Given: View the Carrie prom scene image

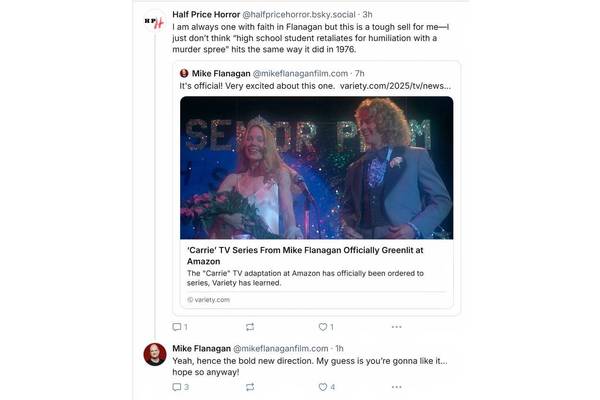Looking at the screenshot, I should 316,166.
